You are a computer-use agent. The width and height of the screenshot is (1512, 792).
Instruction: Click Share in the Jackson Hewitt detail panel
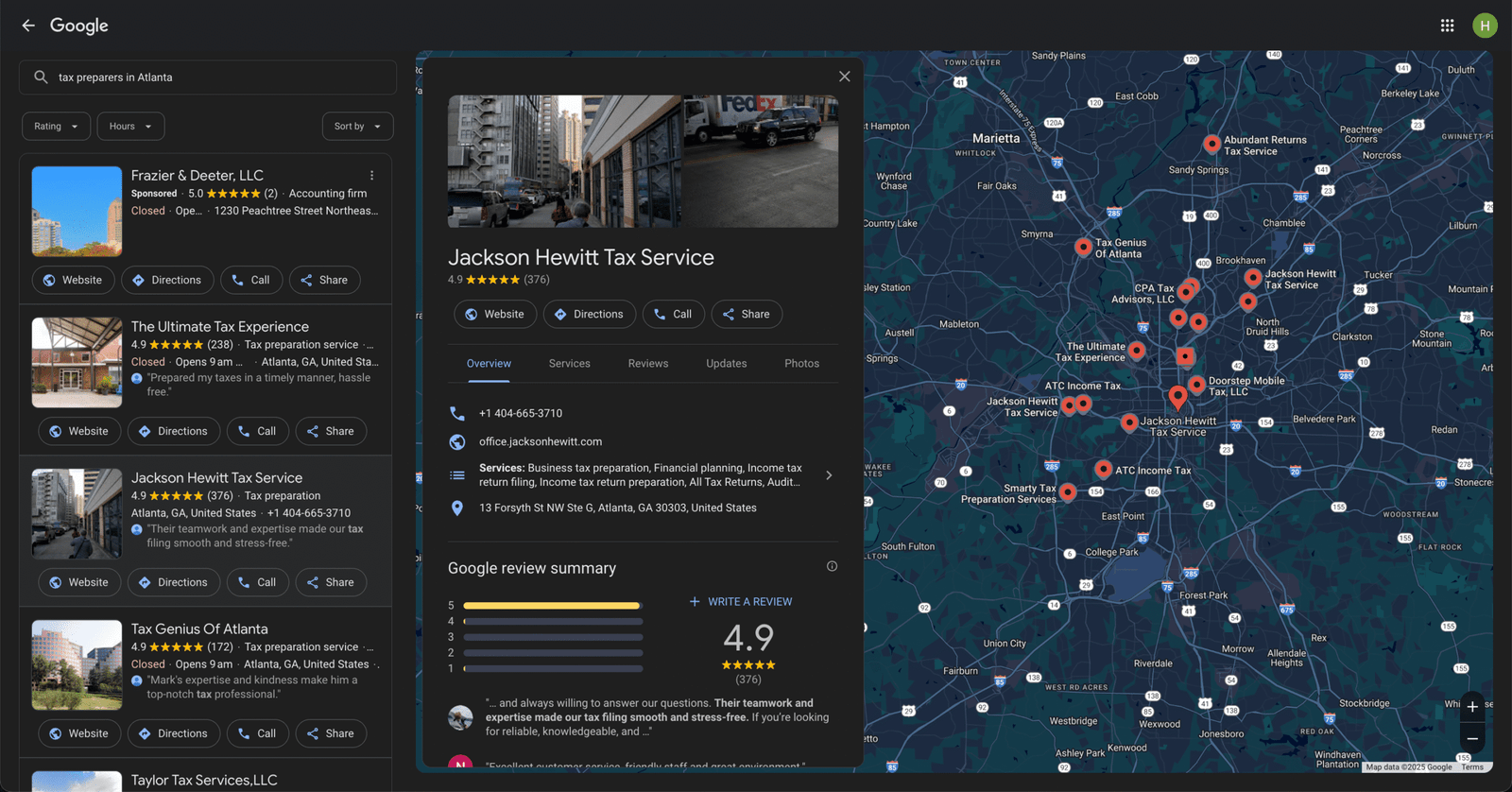(x=747, y=314)
